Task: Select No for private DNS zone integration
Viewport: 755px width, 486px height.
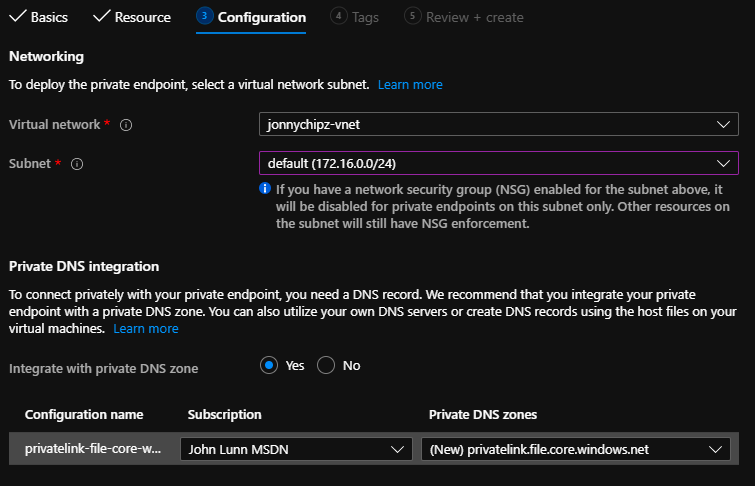Action: click(326, 366)
